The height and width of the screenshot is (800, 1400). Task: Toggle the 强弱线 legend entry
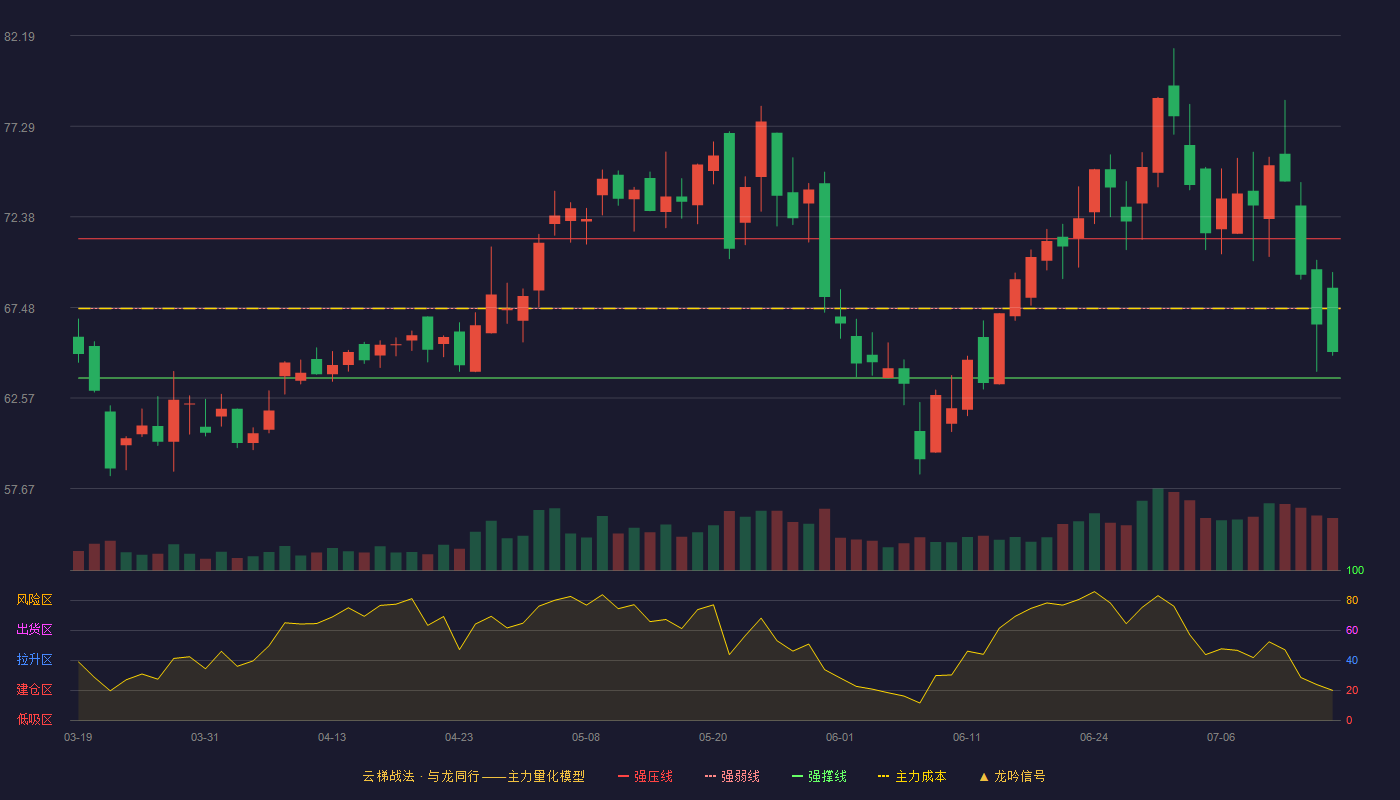coord(732,776)
